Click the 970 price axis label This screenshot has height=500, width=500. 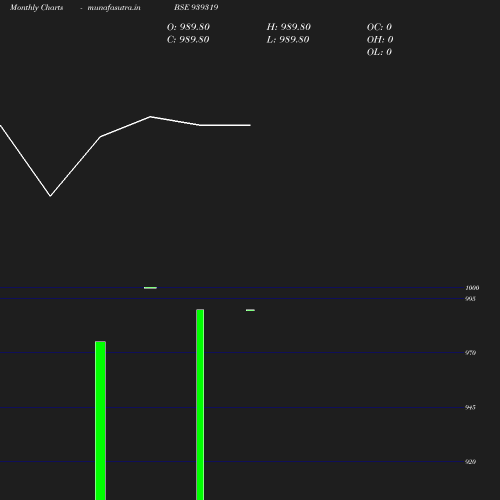[470, 353]
